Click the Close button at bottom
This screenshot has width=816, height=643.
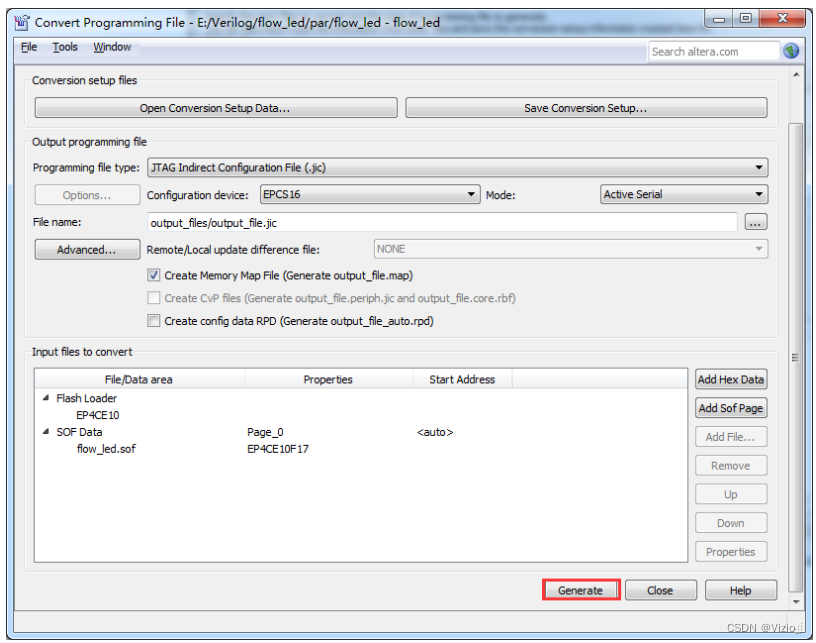point(660,590)
